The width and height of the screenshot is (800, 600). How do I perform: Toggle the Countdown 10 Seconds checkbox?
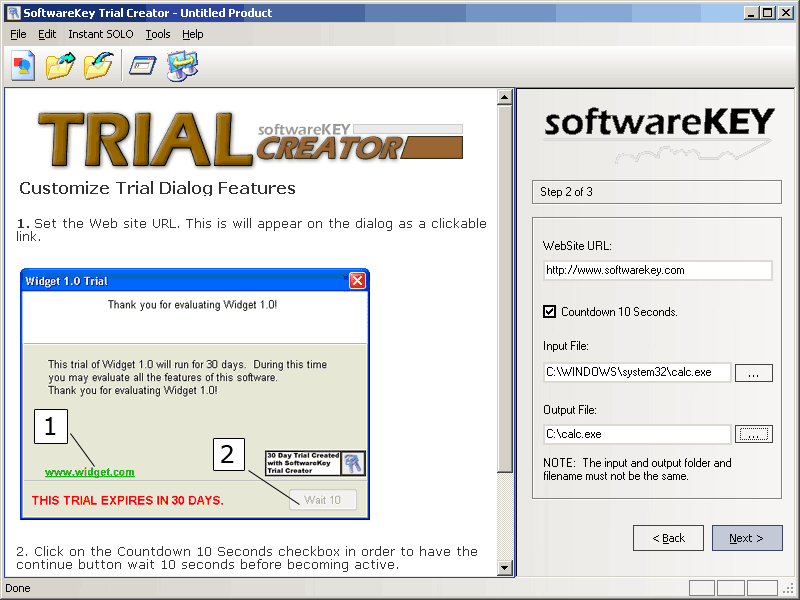(x=549, y=311)
